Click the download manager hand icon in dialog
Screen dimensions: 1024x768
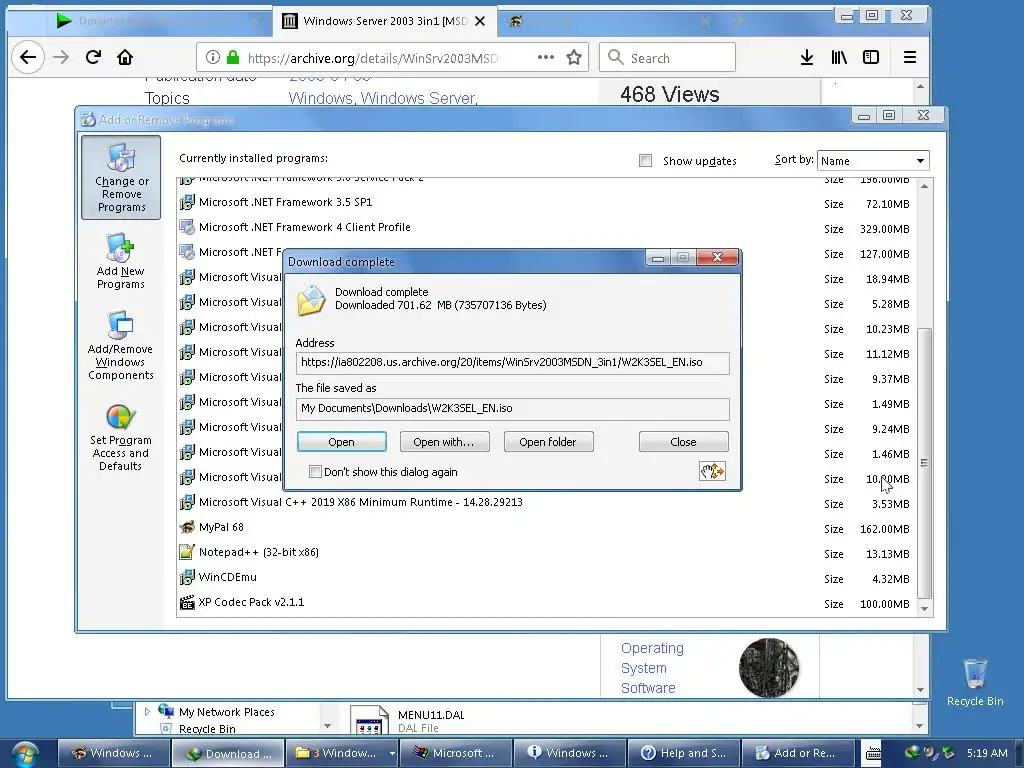712,471
